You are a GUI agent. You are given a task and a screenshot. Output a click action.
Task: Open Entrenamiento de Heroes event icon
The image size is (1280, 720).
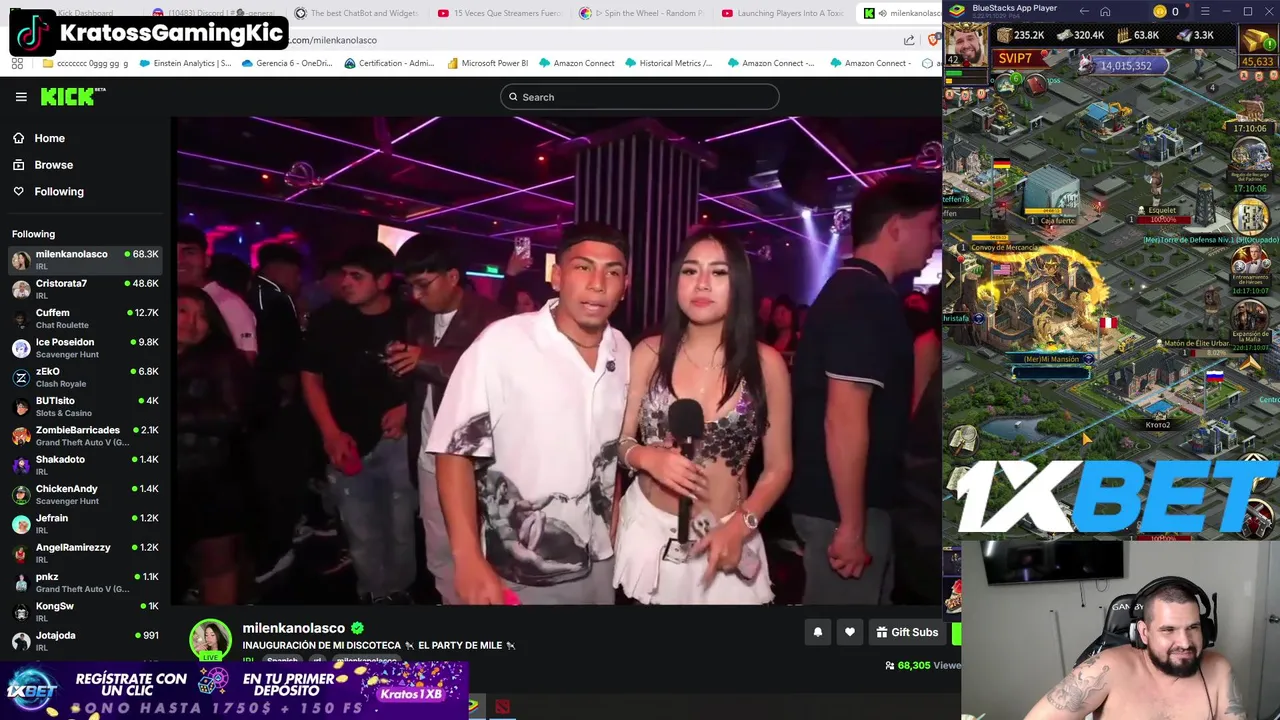point(1250,266)
